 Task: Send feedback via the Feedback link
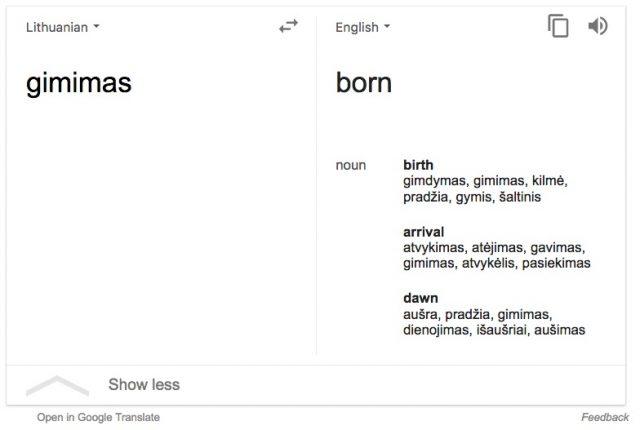pos(605,417)
